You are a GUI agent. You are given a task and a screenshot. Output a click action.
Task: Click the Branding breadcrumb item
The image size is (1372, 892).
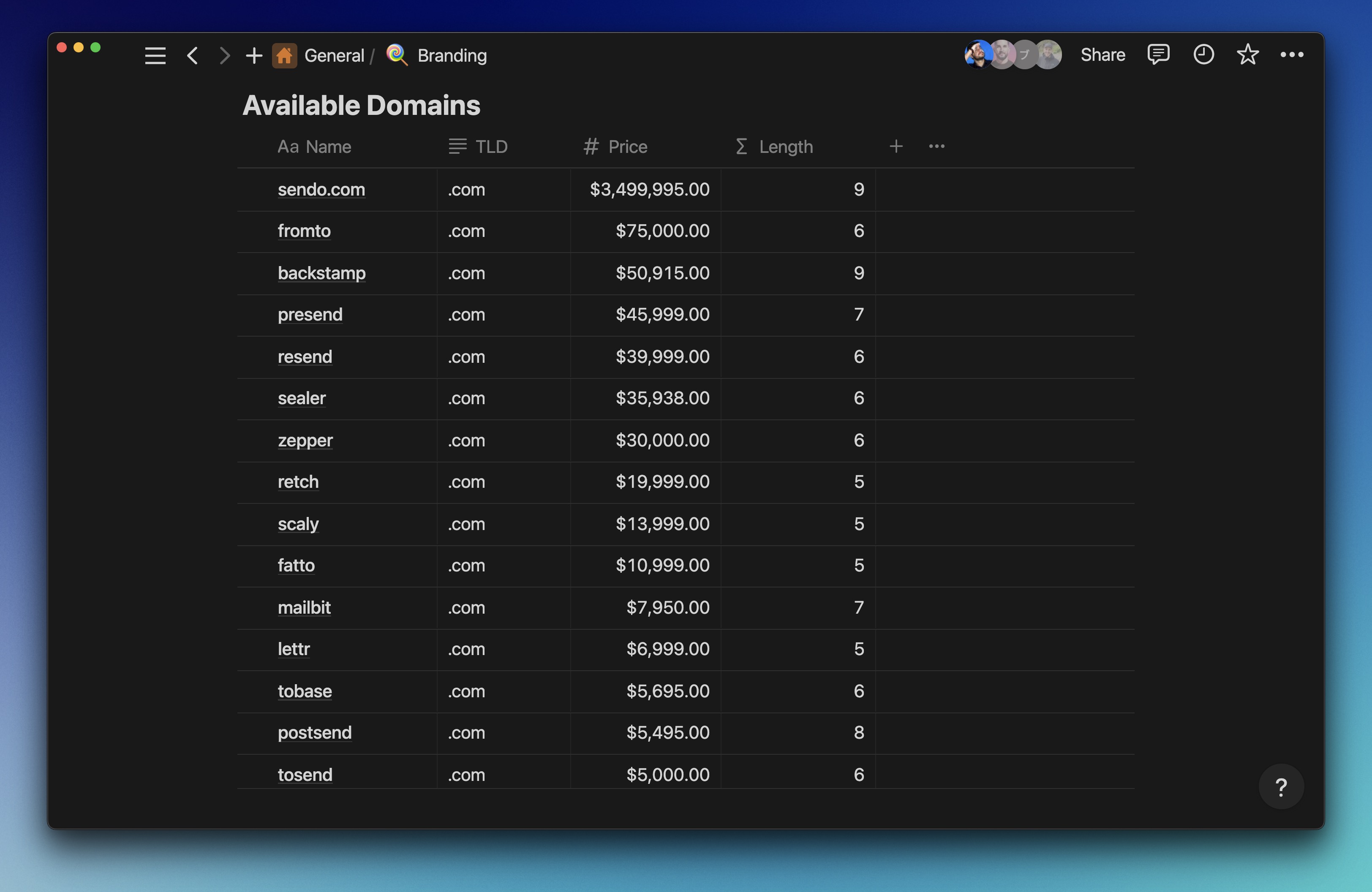tap(452, 56)
